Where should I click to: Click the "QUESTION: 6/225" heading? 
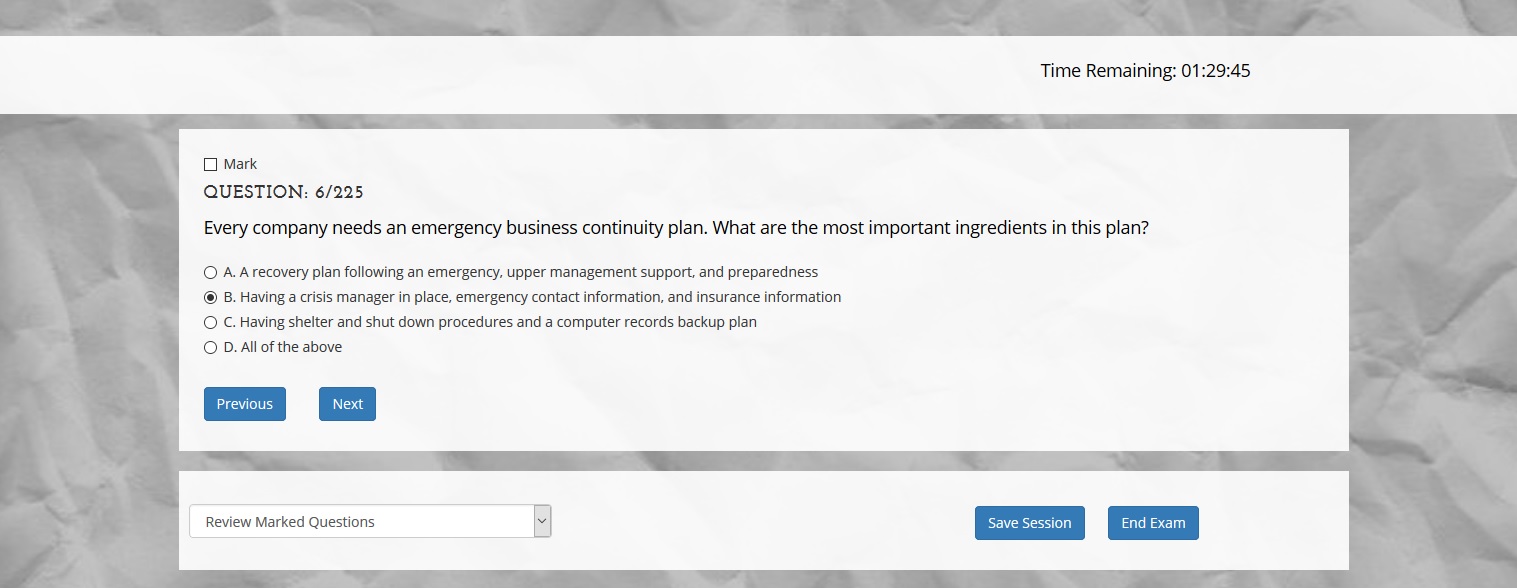point(284,192)
